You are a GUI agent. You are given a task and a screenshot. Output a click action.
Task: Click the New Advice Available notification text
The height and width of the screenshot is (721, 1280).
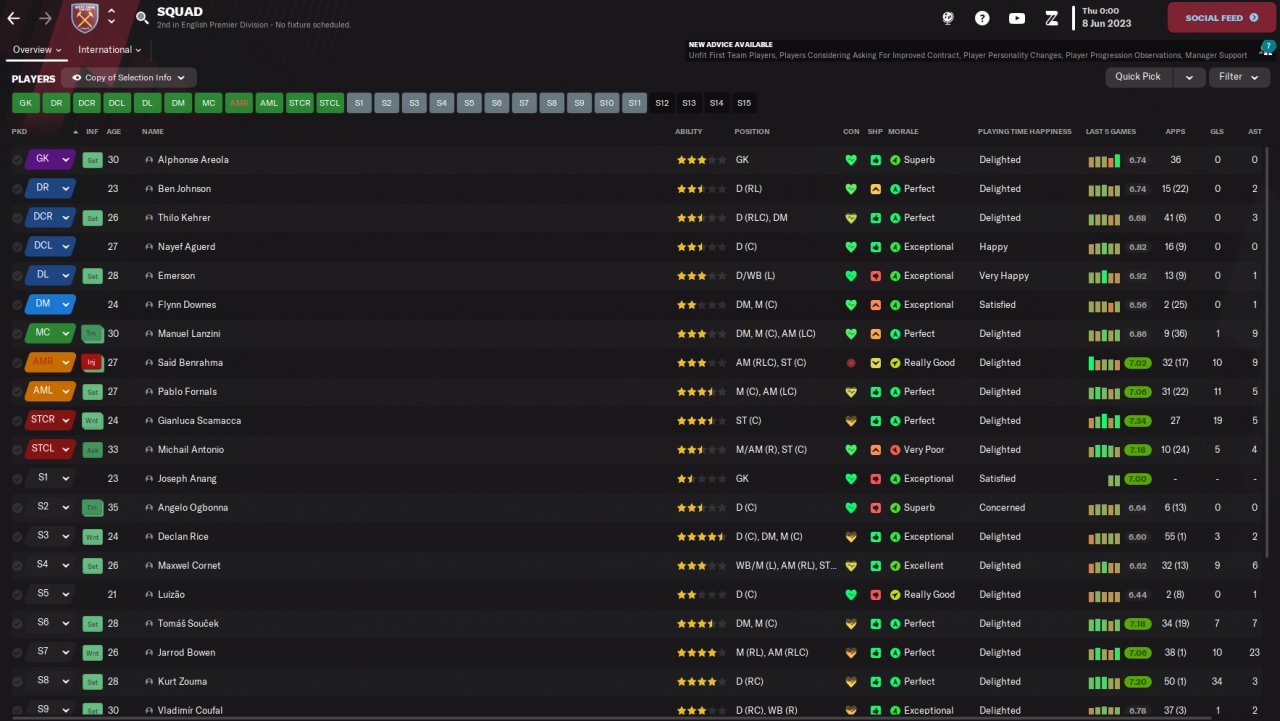[x=731, y=45]
